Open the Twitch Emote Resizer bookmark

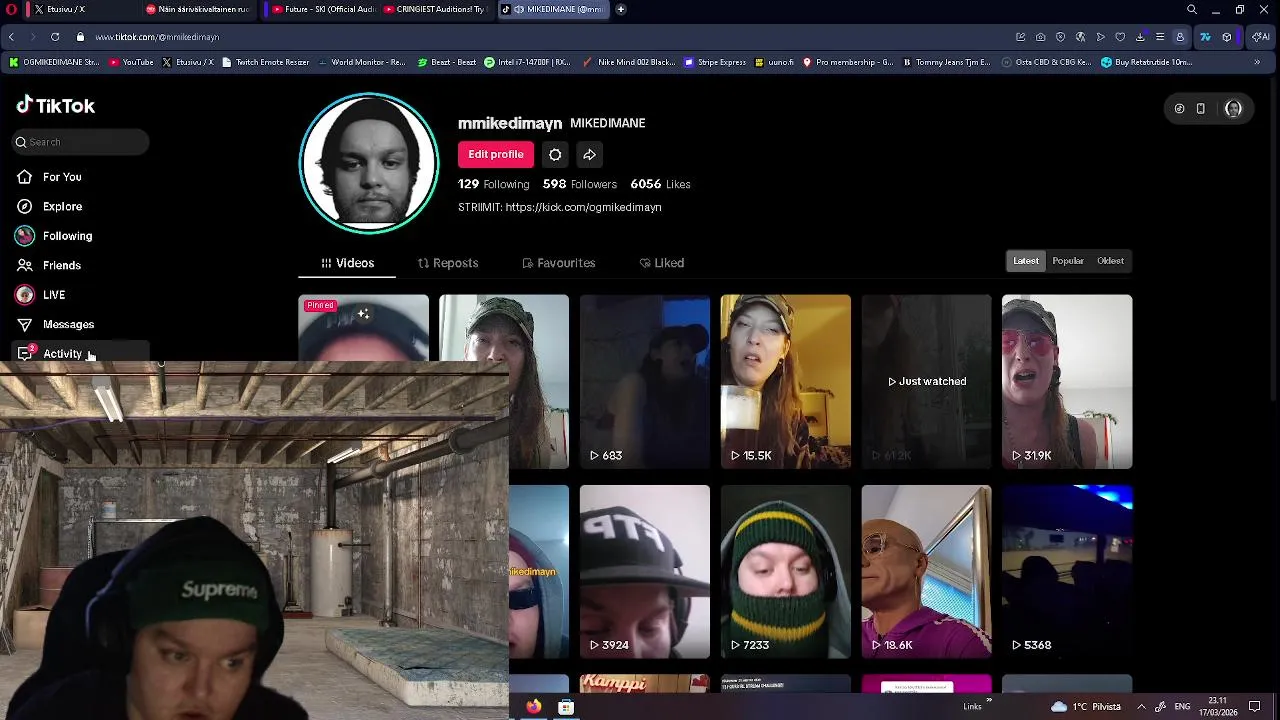click(265, 62)
